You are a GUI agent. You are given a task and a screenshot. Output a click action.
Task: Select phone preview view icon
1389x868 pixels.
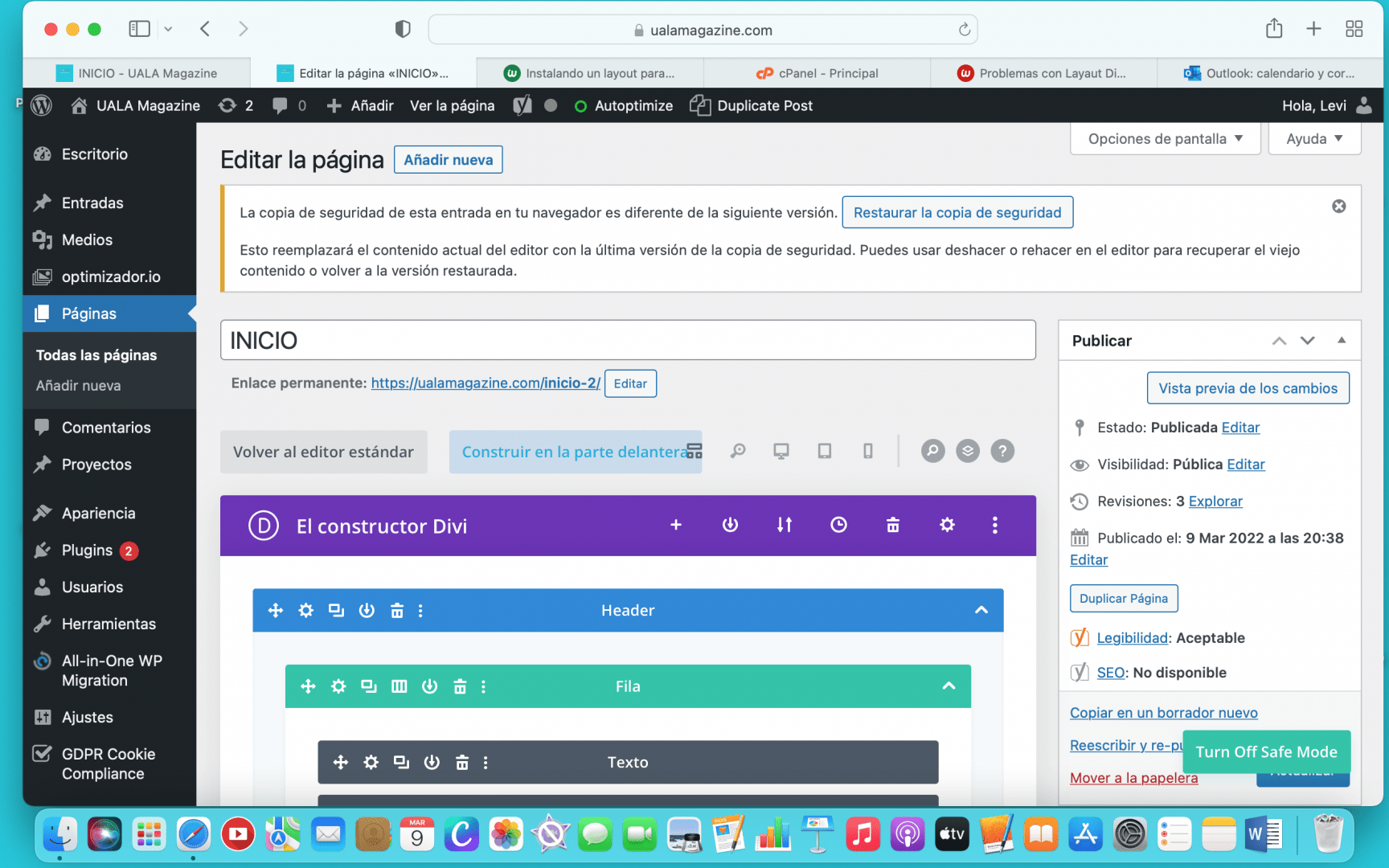pos(868,451)
